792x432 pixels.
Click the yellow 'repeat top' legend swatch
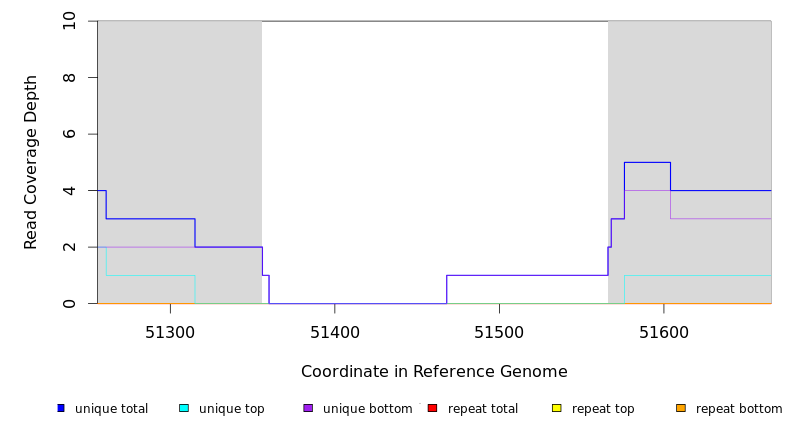557,408
